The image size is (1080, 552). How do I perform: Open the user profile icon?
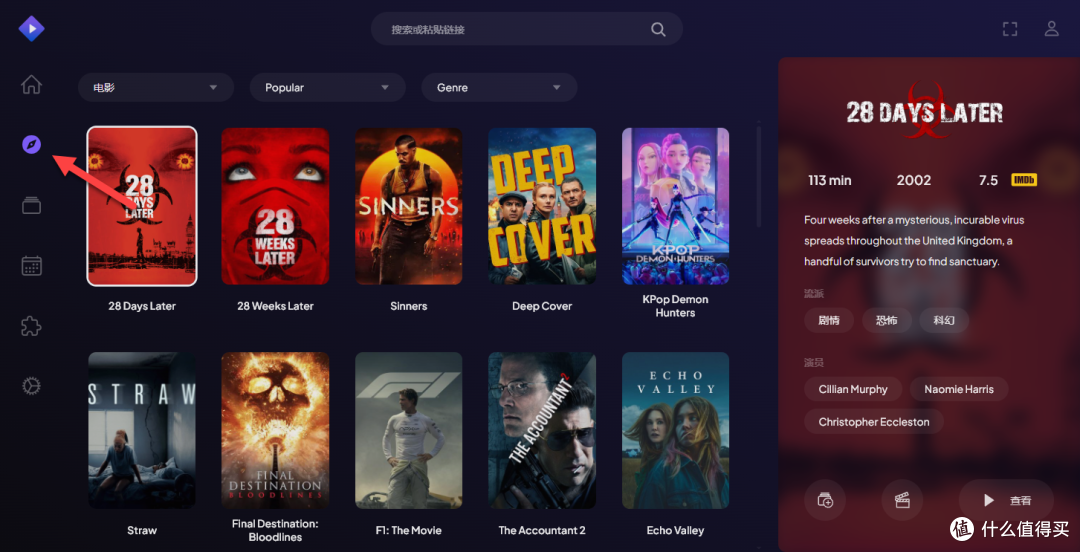(1051, 29)
